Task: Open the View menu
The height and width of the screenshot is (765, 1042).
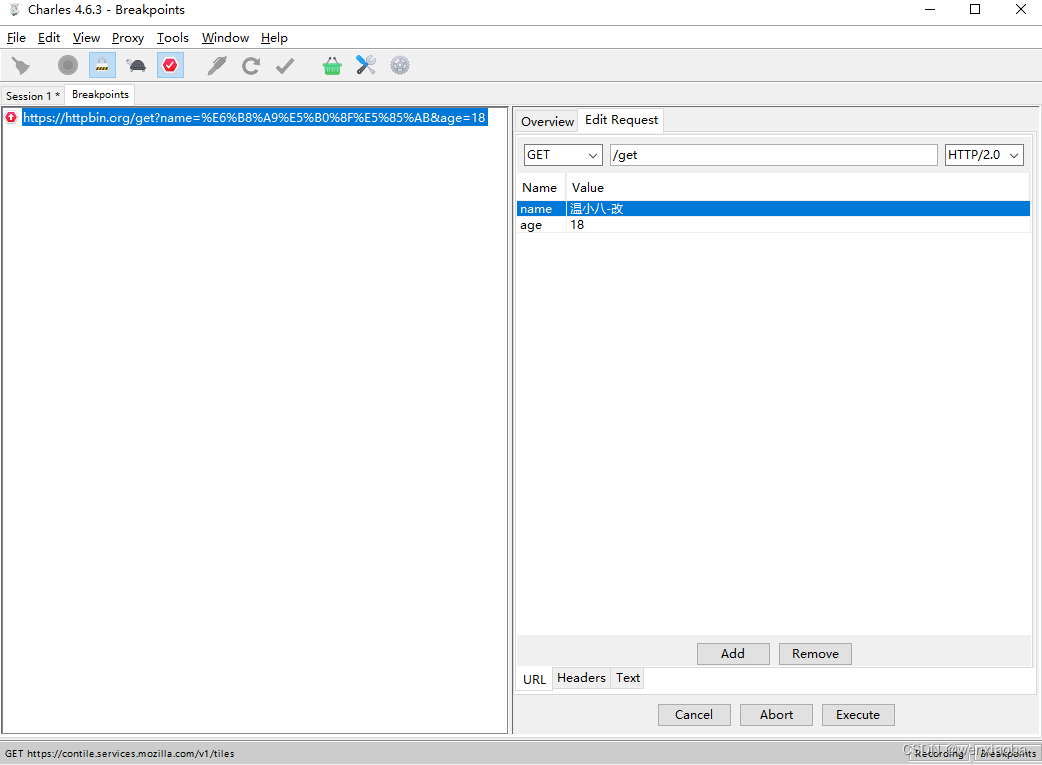Action: point(86,38)
